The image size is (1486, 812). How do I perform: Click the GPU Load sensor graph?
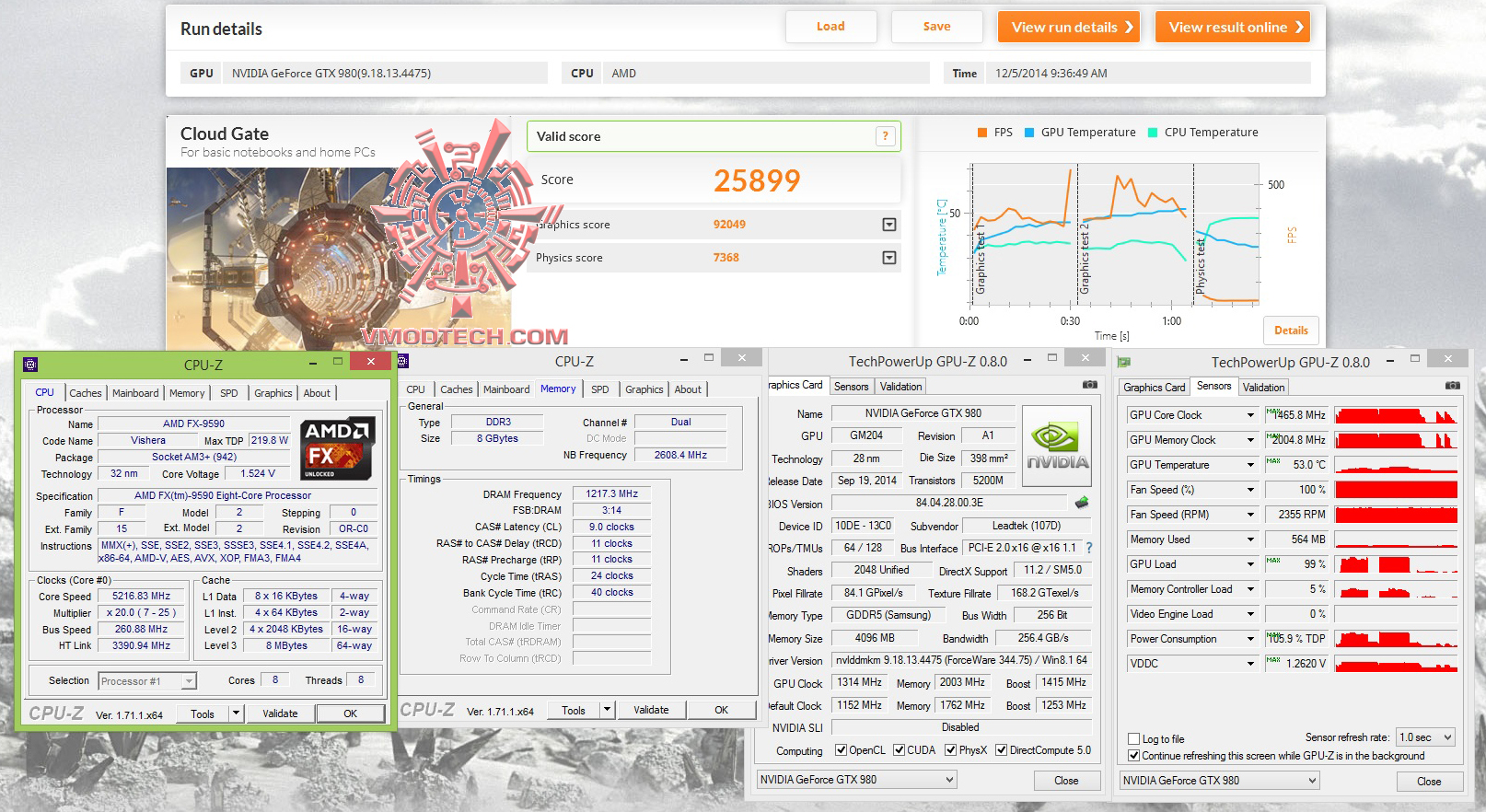pos(1396,564)
